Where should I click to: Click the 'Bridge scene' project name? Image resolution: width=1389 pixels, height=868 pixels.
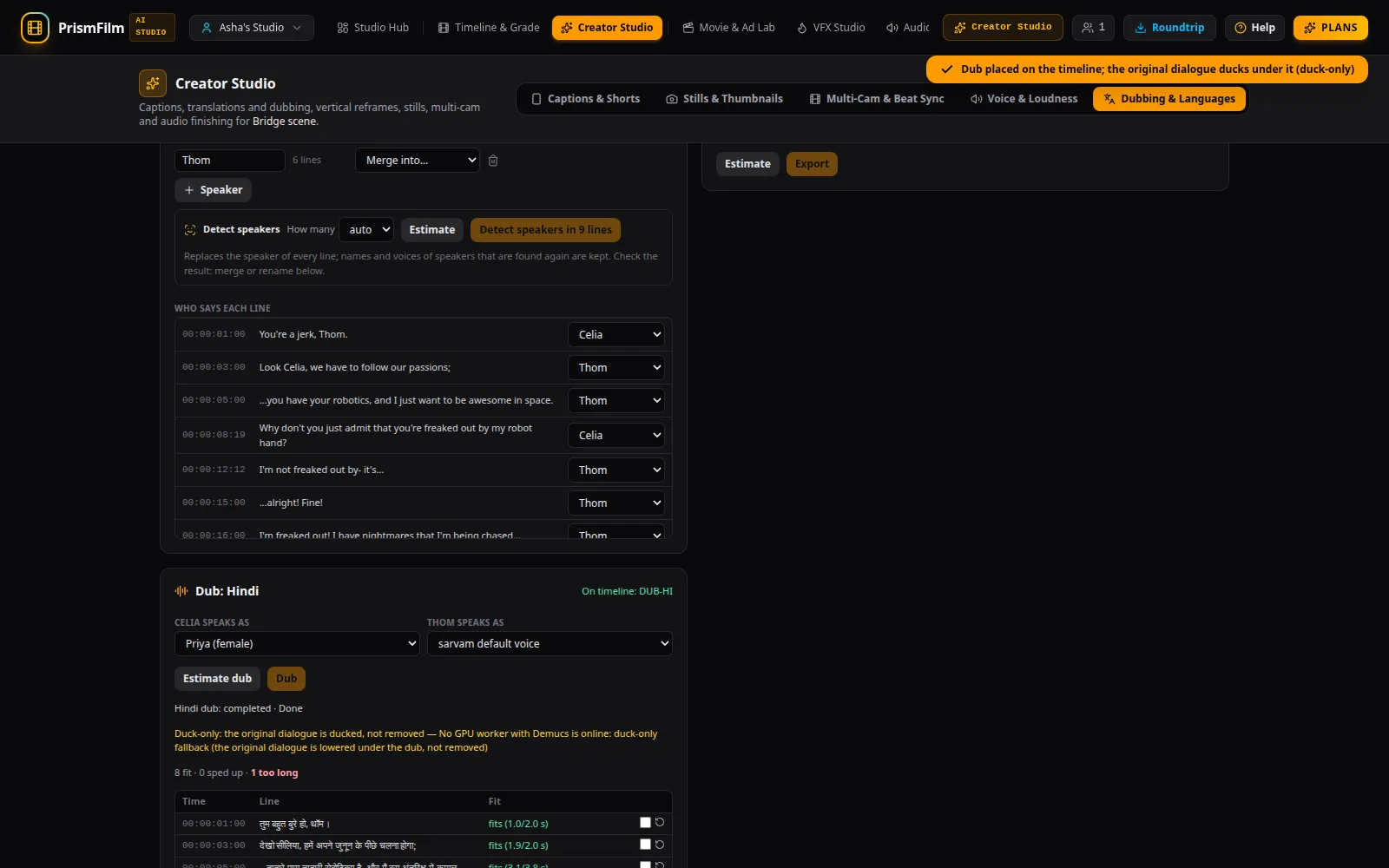click(285, 122)
